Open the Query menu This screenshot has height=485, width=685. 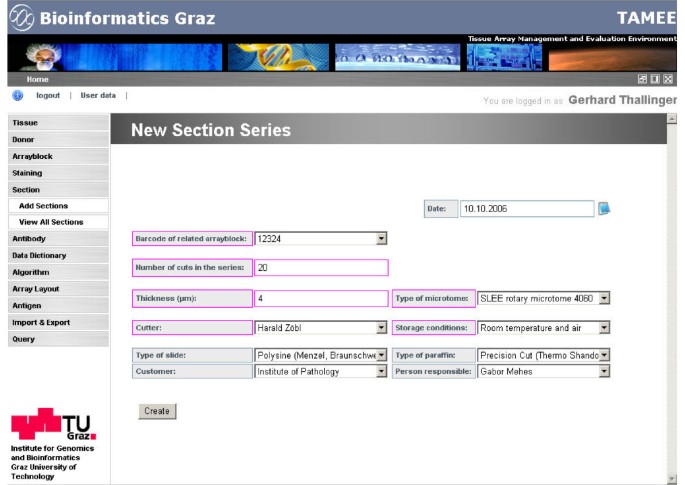58,339
